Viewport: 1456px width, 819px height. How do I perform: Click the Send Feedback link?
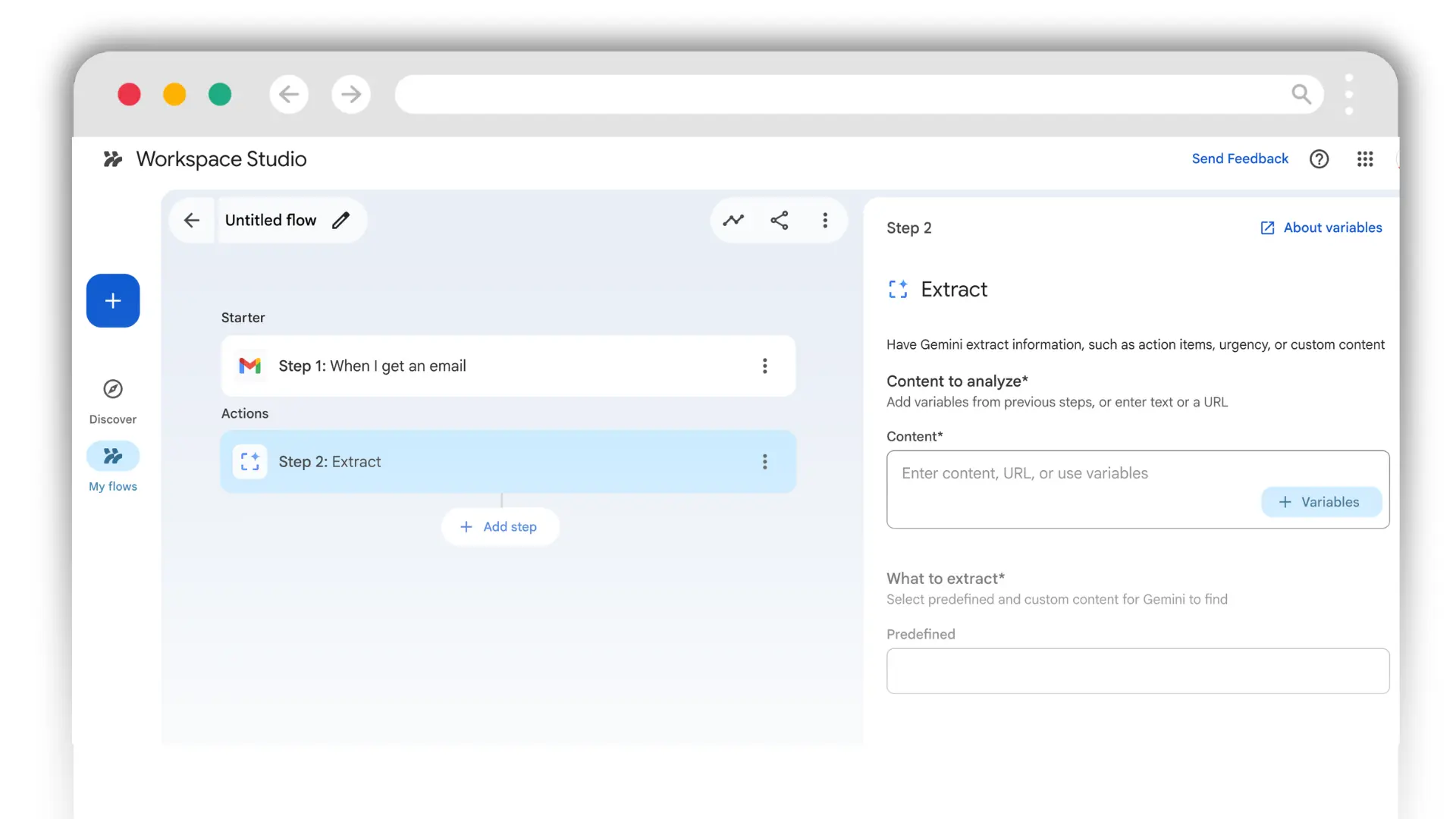coord(1239,158)
